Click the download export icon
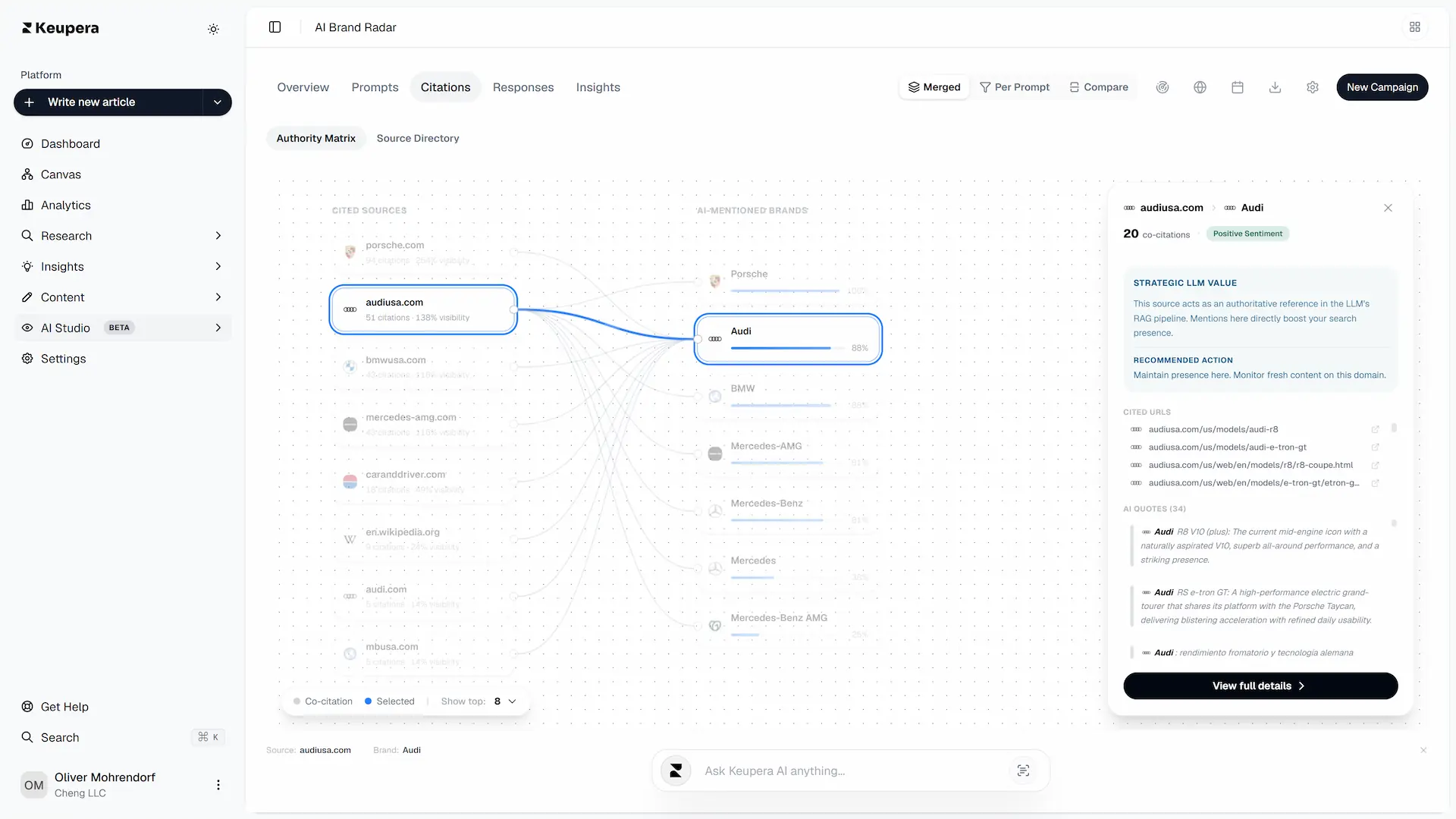1456x819 pixels. 1275,87
